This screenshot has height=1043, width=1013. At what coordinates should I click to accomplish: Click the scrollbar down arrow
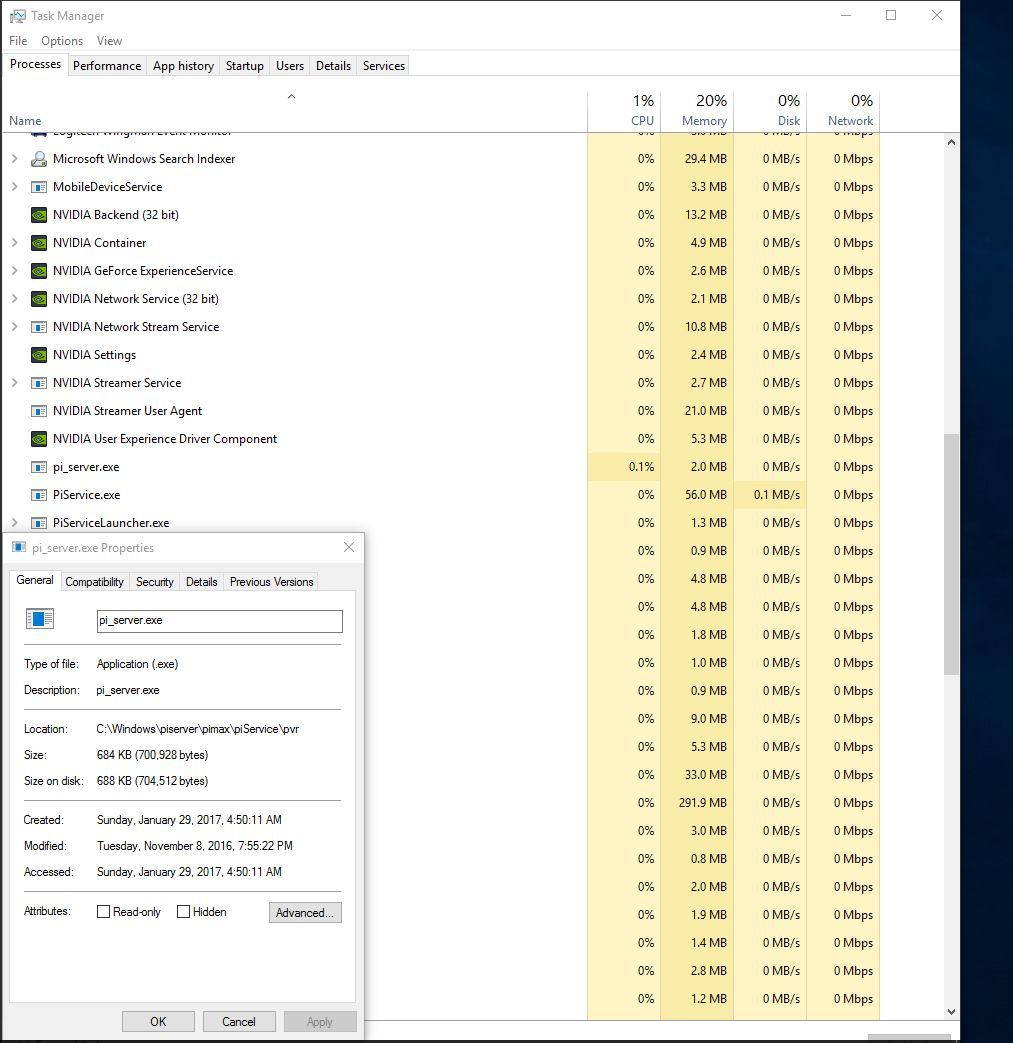tap(951, 1012)
